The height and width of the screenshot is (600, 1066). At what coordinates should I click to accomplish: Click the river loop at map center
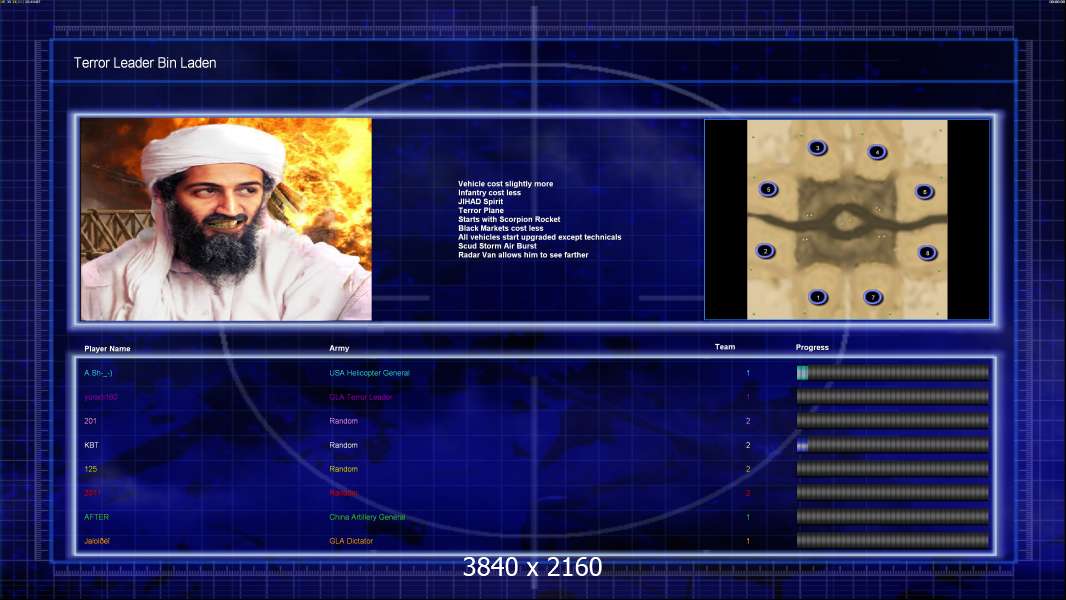click(845, 222)
